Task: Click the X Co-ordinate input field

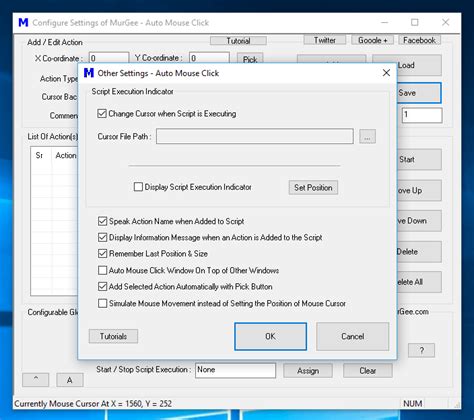Action: 109,58
